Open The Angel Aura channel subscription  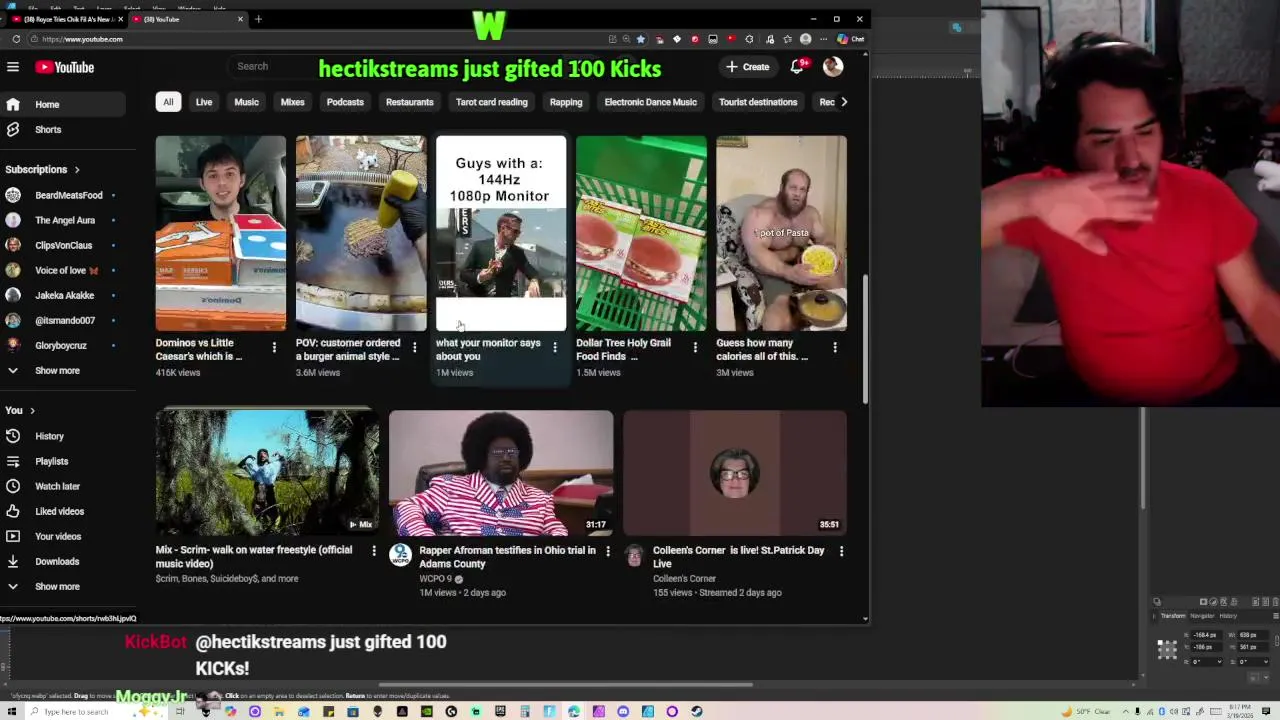pyautogui.click(x=62, y=220)
